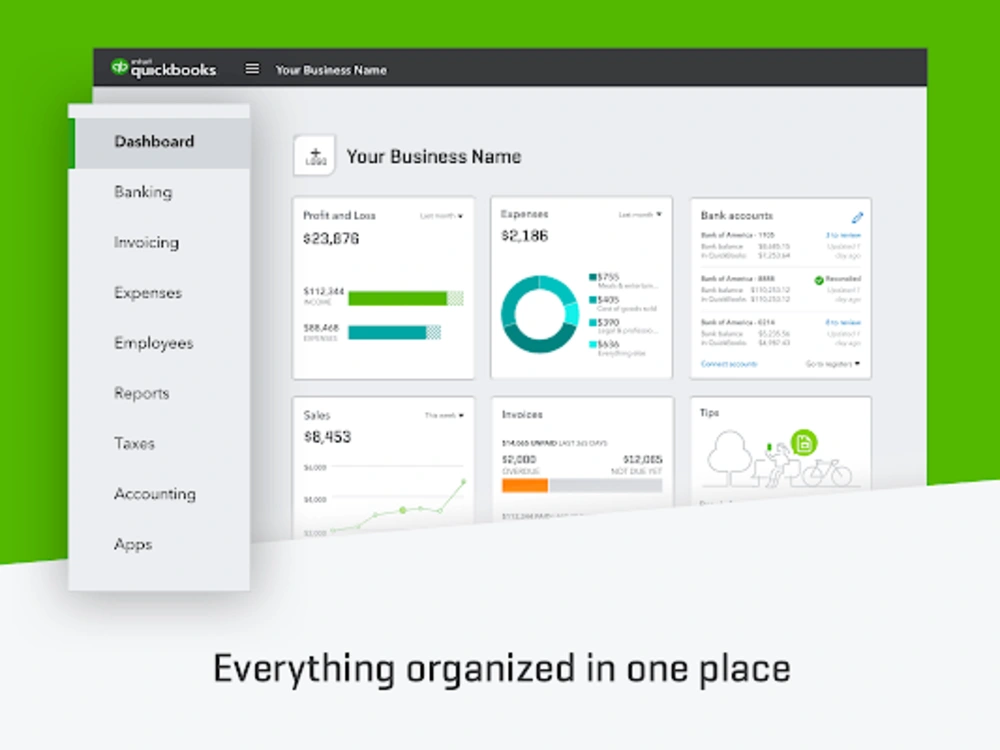The image size is (1000, 750).
Task: Click the $8,453 Sales total
Action: coord(327,437)
